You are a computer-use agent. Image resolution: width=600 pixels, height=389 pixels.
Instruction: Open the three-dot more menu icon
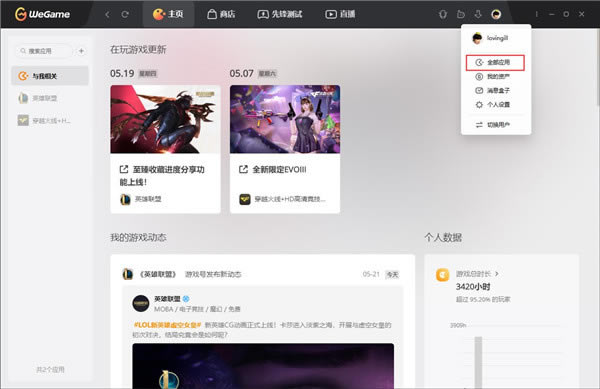[536, 14]
